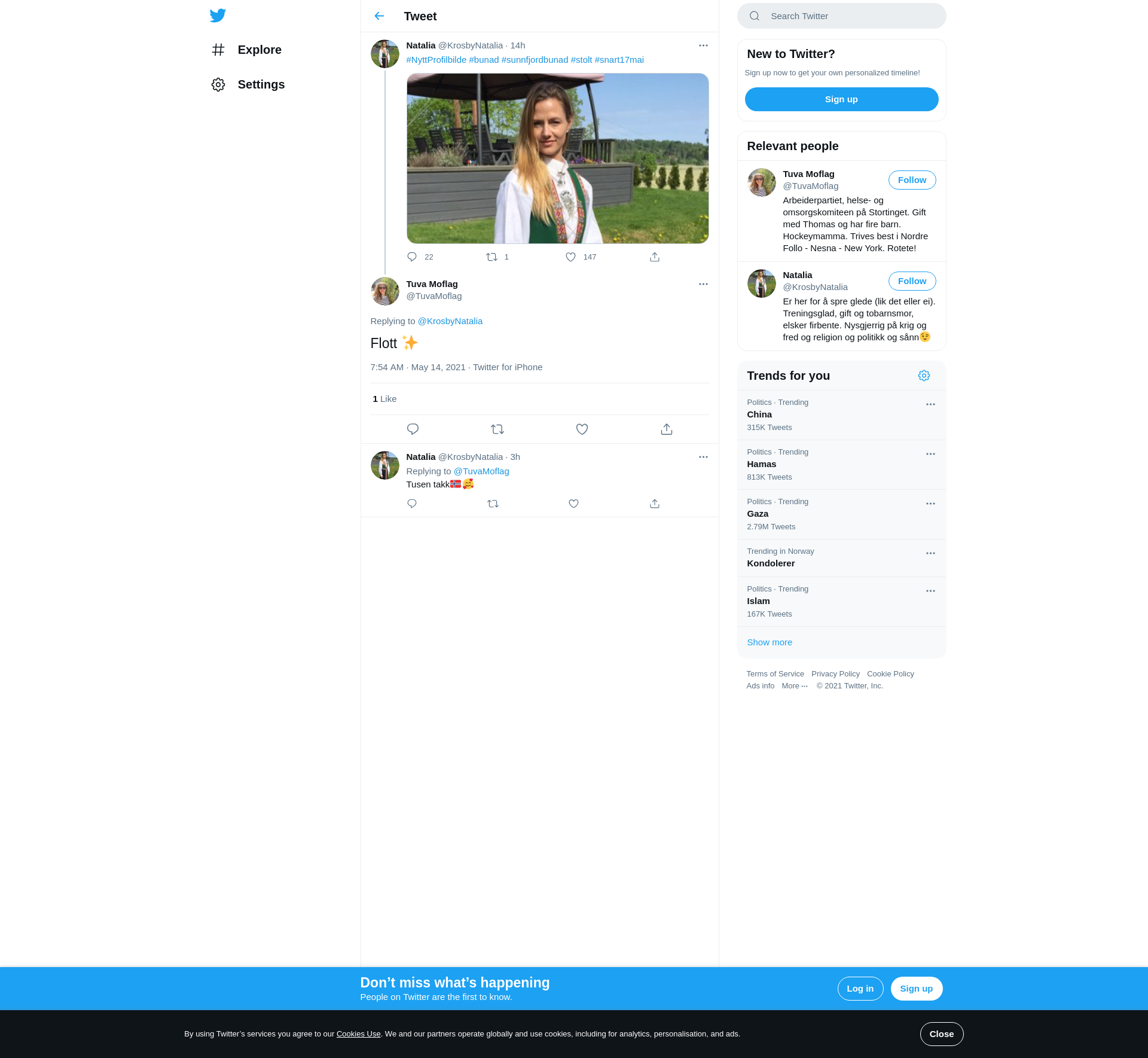
Task: Open Ads info link
Action: click(760, 686)
